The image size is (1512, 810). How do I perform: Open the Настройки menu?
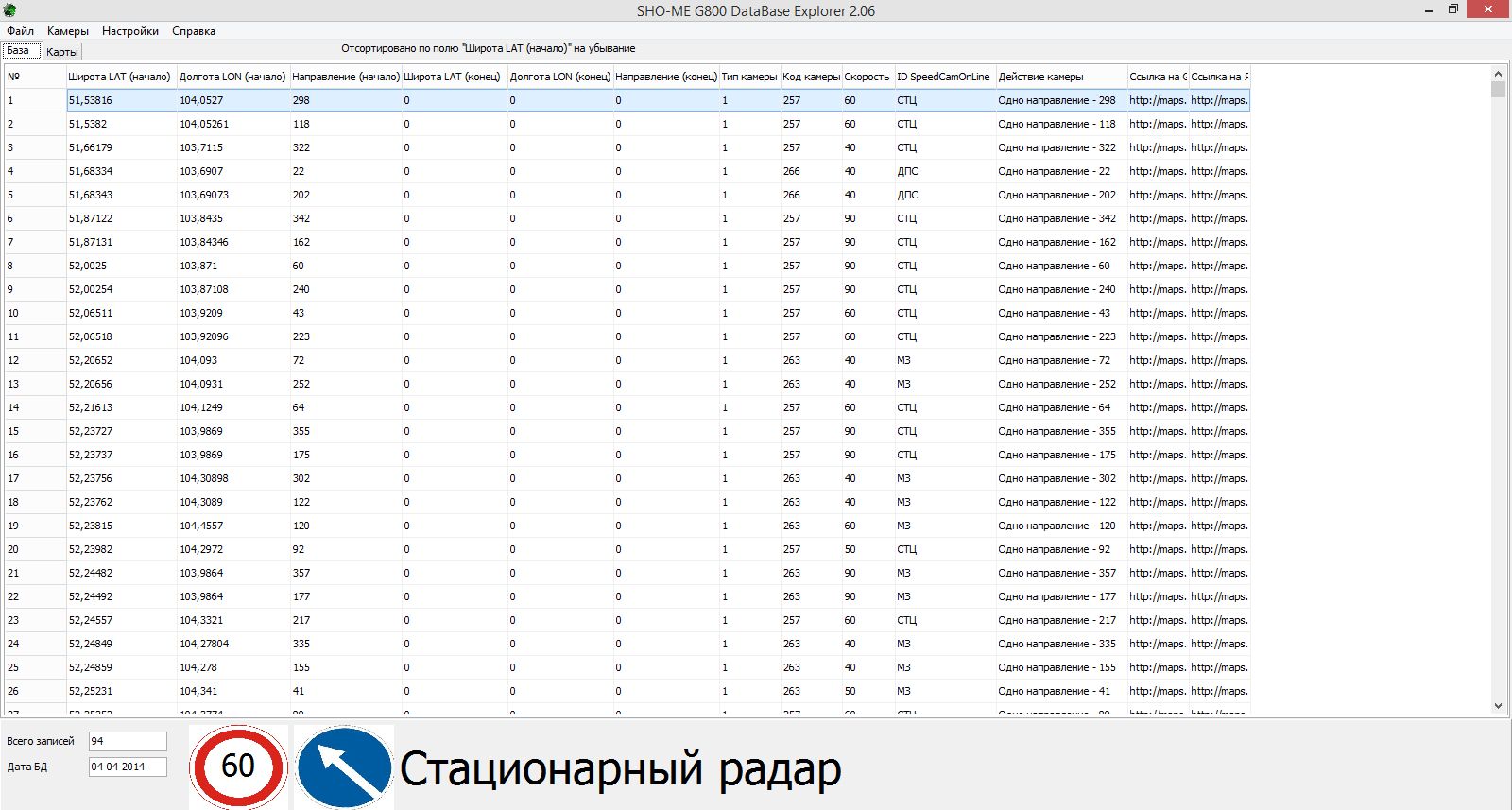click(x=130, y=31)
